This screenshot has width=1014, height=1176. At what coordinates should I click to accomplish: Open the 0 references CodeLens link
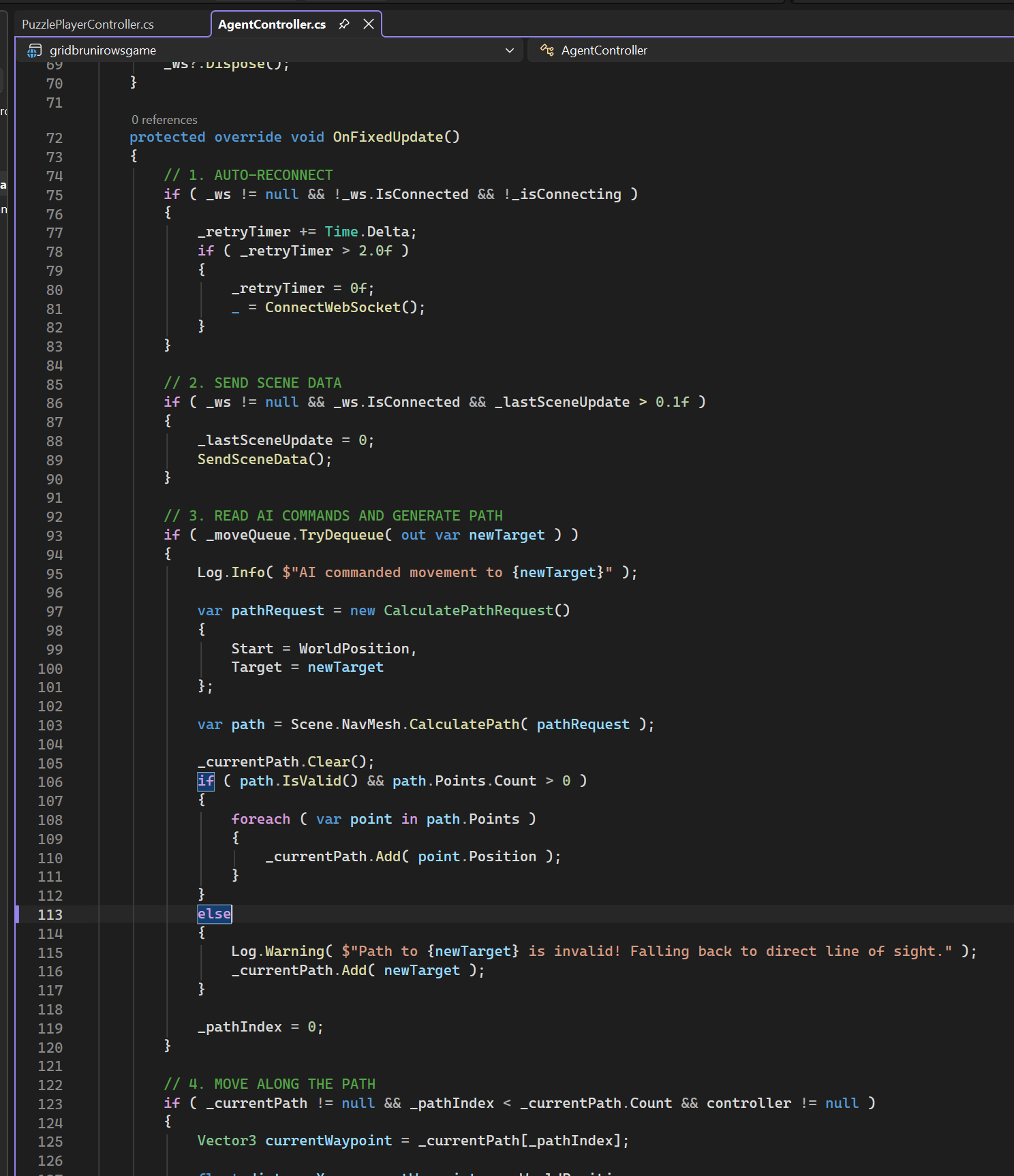(x=164, y=120)
